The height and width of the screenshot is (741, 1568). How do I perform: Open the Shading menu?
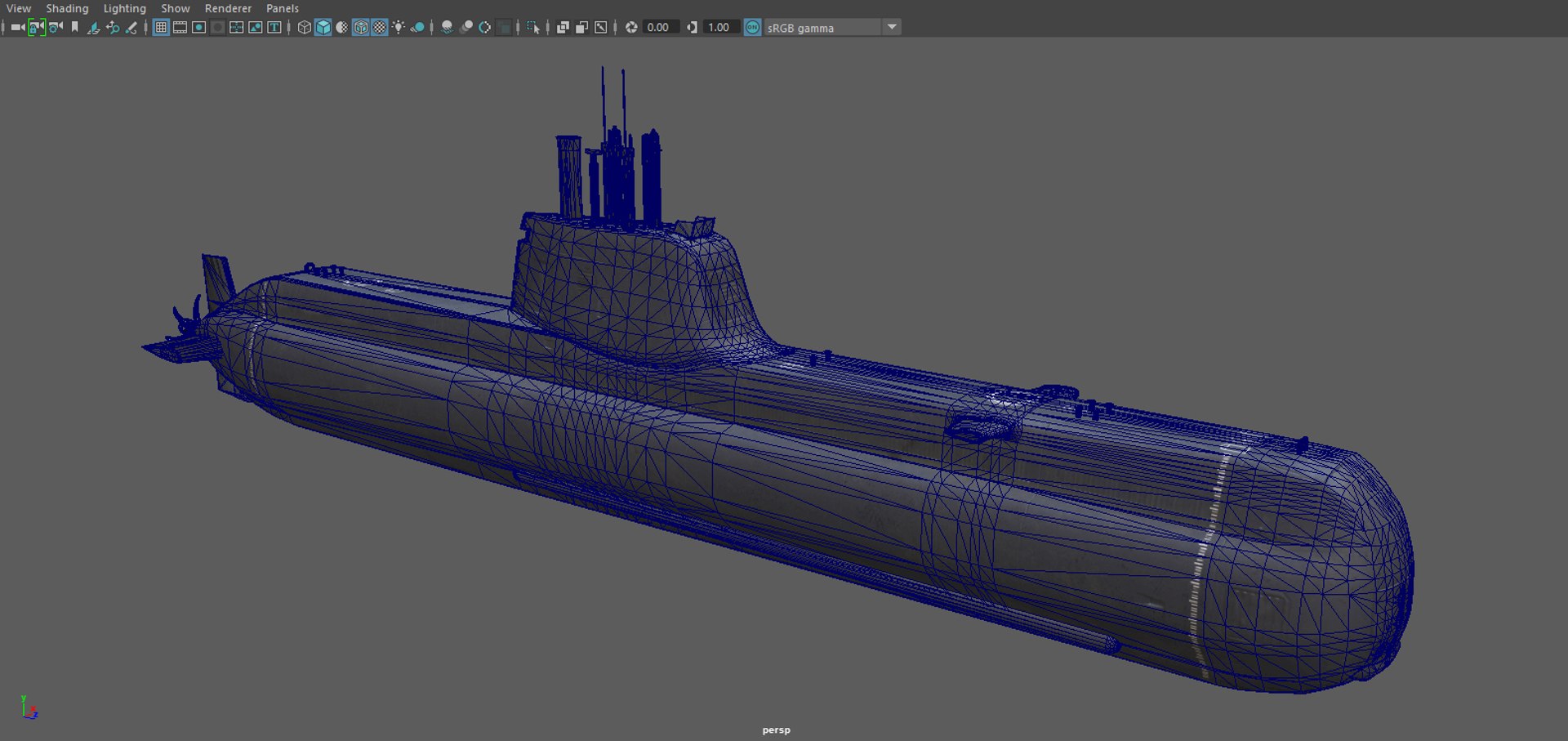[x=67, y=8]
